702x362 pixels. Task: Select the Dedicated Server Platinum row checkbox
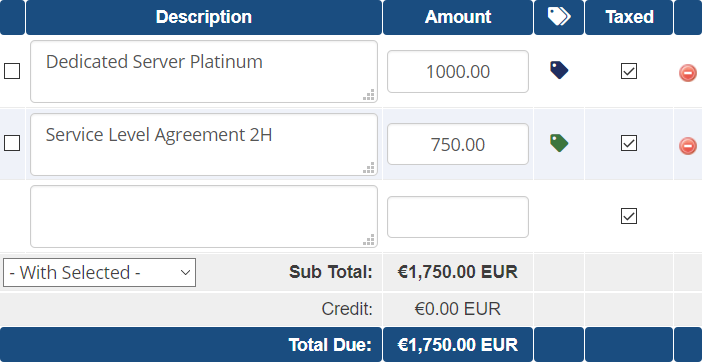click(x=12, y=71)
